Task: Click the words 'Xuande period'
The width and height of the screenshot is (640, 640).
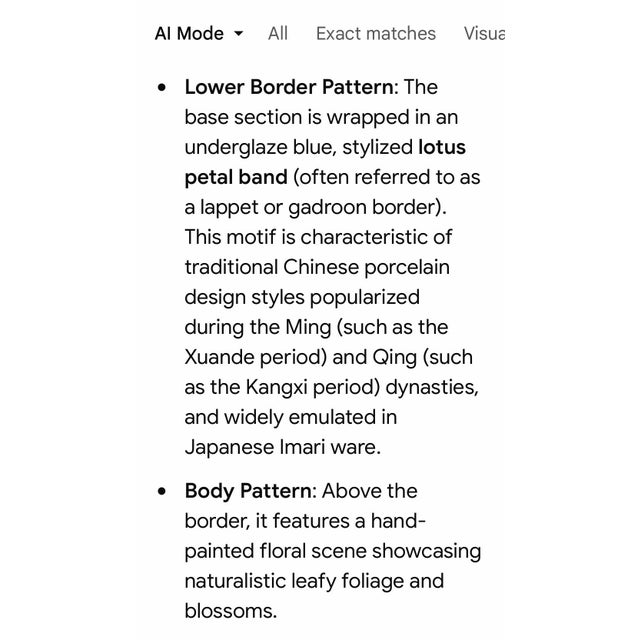Action: click(x=256, y=358)
